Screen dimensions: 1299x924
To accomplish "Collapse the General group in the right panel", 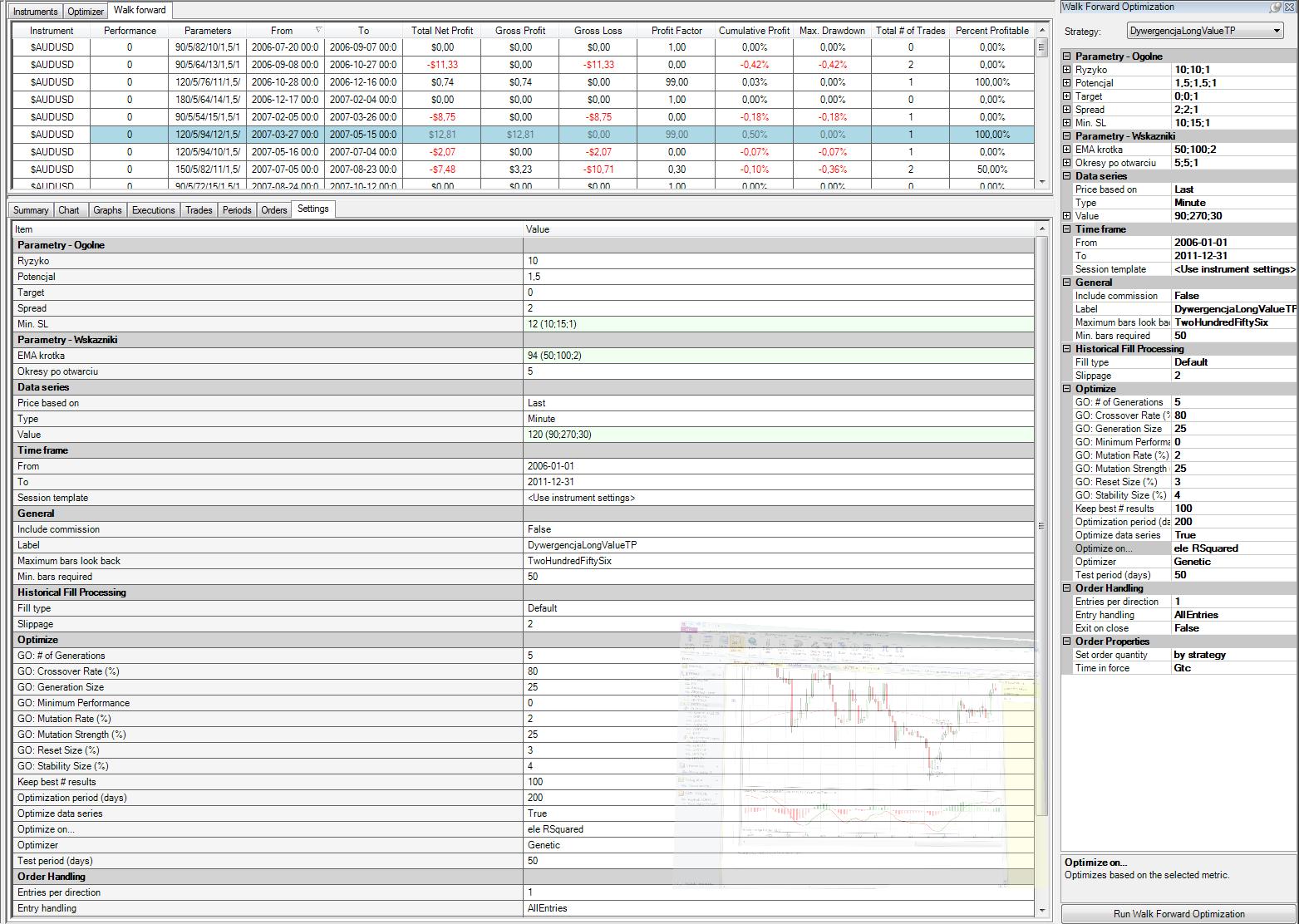I will [1067, 283].
